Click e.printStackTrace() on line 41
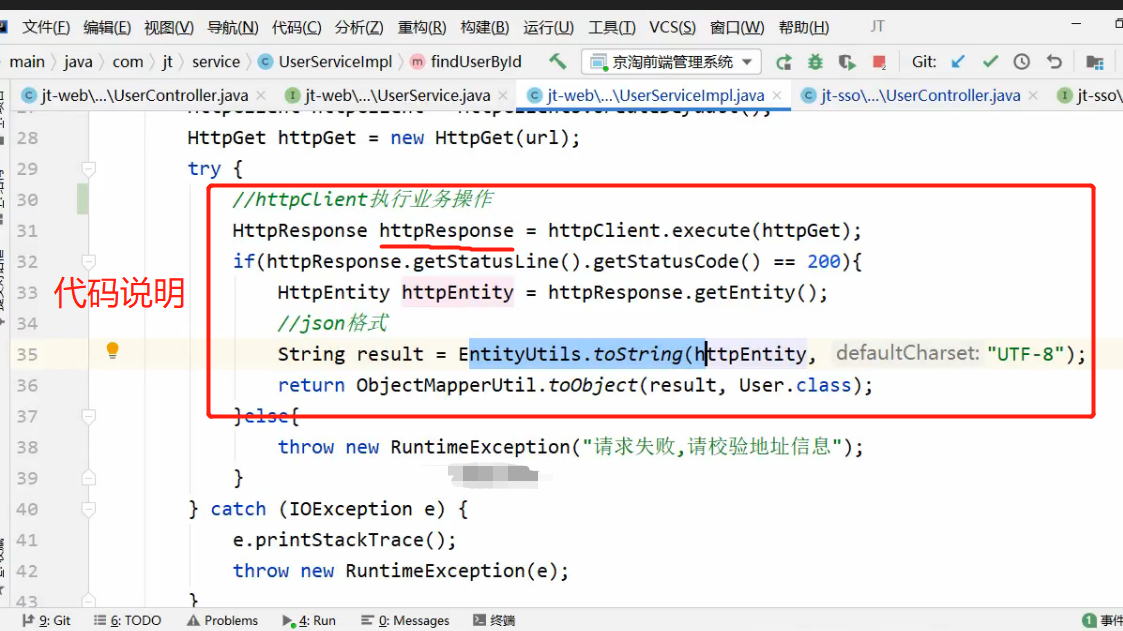The width and height of the screenshot is (1123, 631). [x=339, y=540]
